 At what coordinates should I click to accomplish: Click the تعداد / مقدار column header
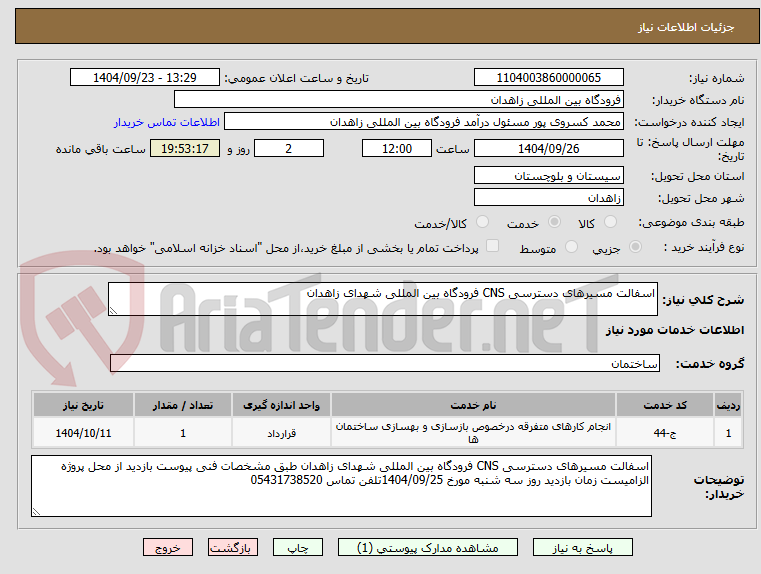(x=183, y=405)
